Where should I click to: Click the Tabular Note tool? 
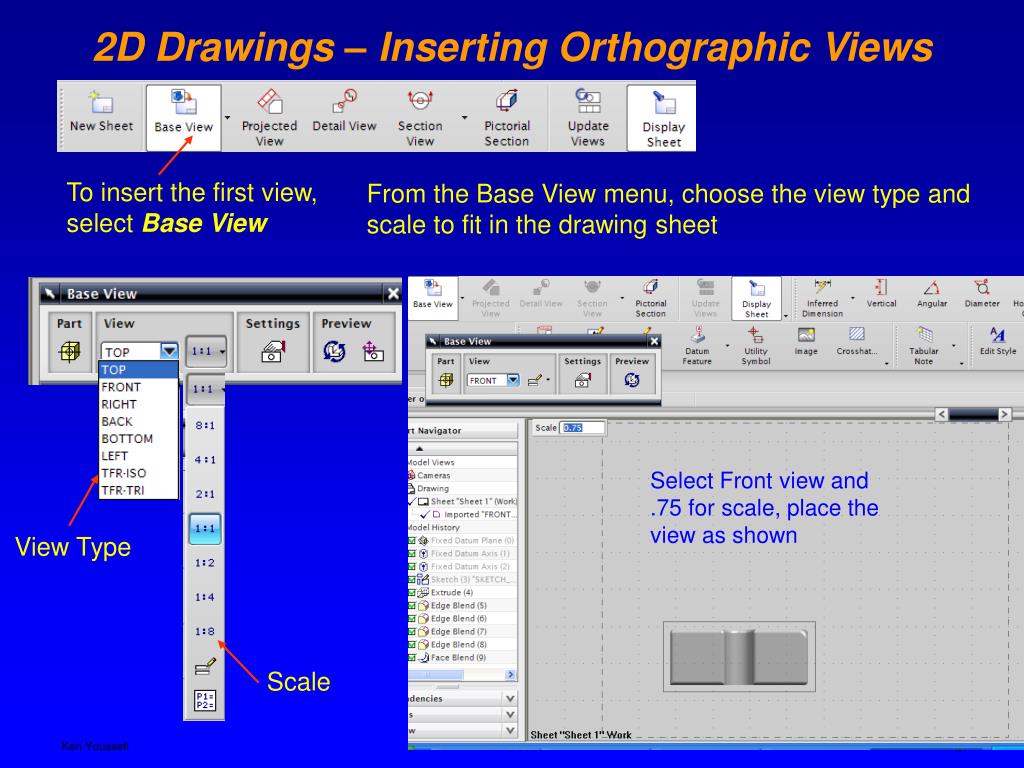click(x=923, y=346)
